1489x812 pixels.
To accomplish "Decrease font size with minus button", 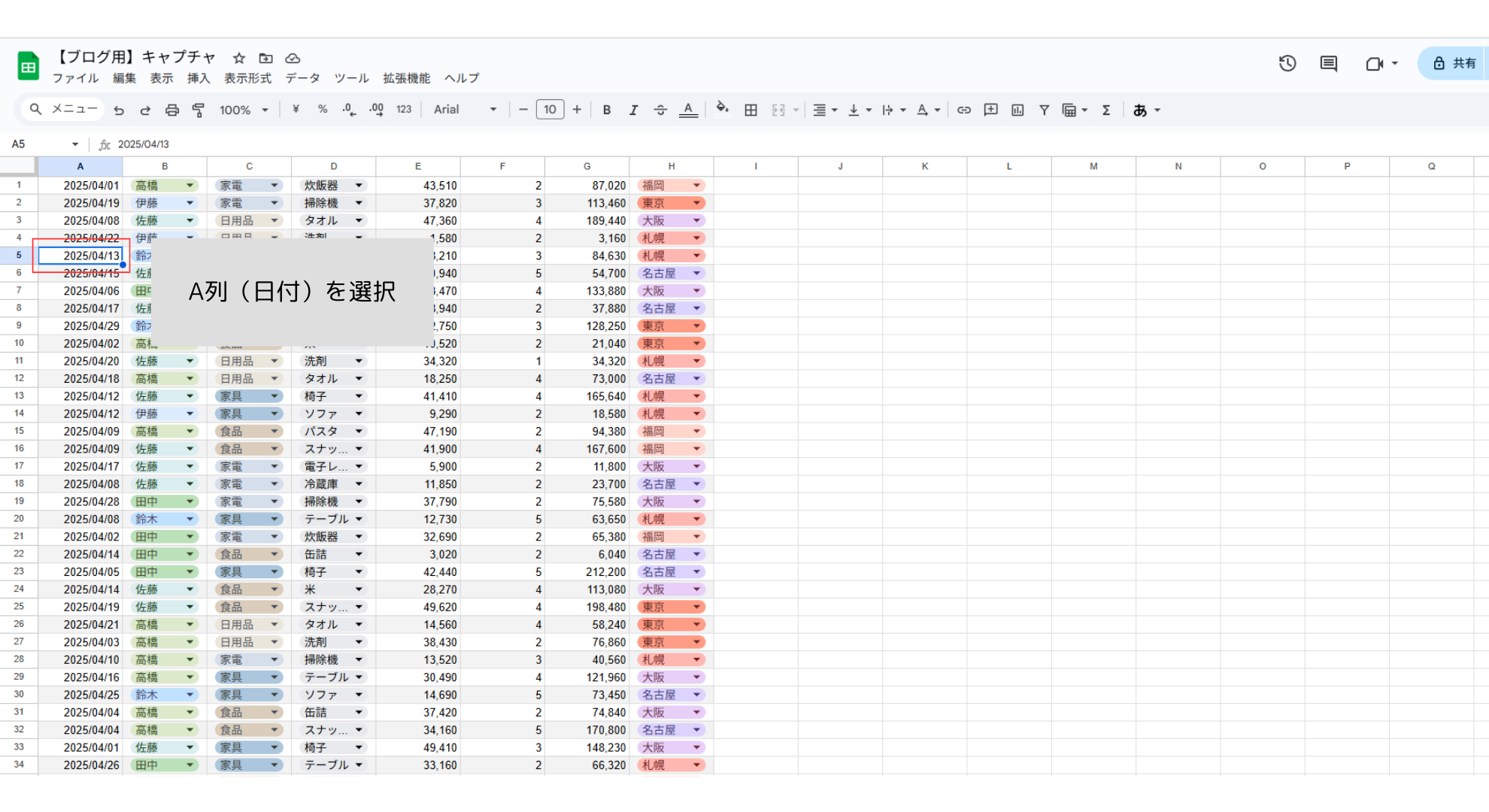I will [x=523, y=110].
